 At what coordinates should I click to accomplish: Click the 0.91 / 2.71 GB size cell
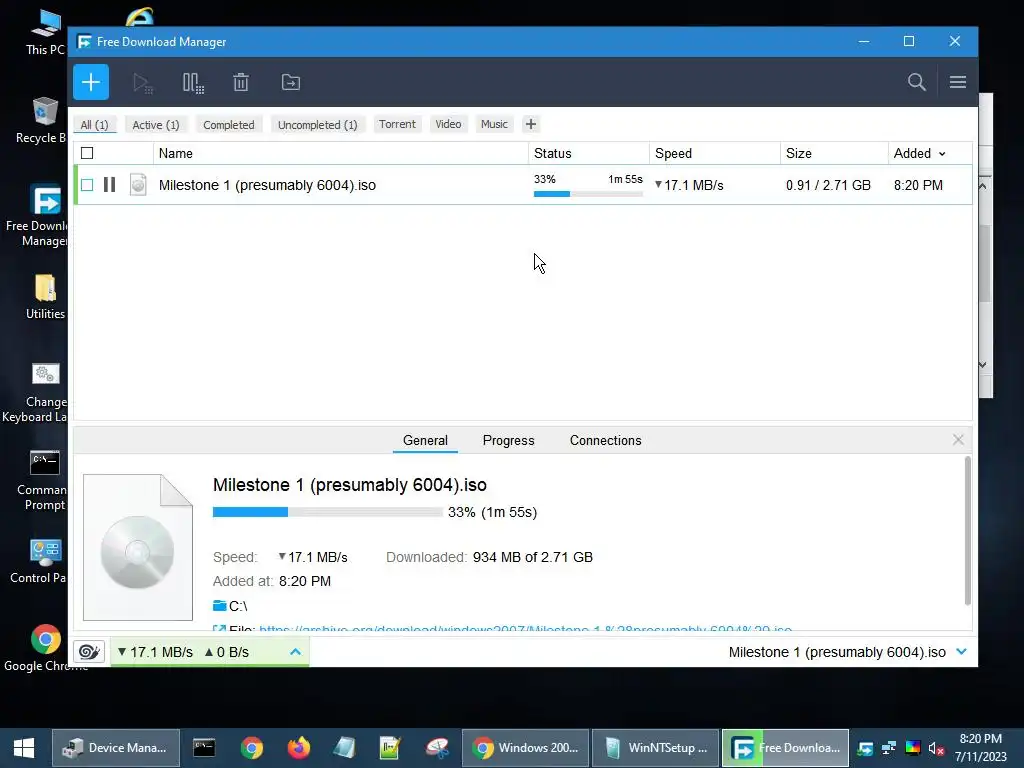pyautogui.click(x=828, y=185)
